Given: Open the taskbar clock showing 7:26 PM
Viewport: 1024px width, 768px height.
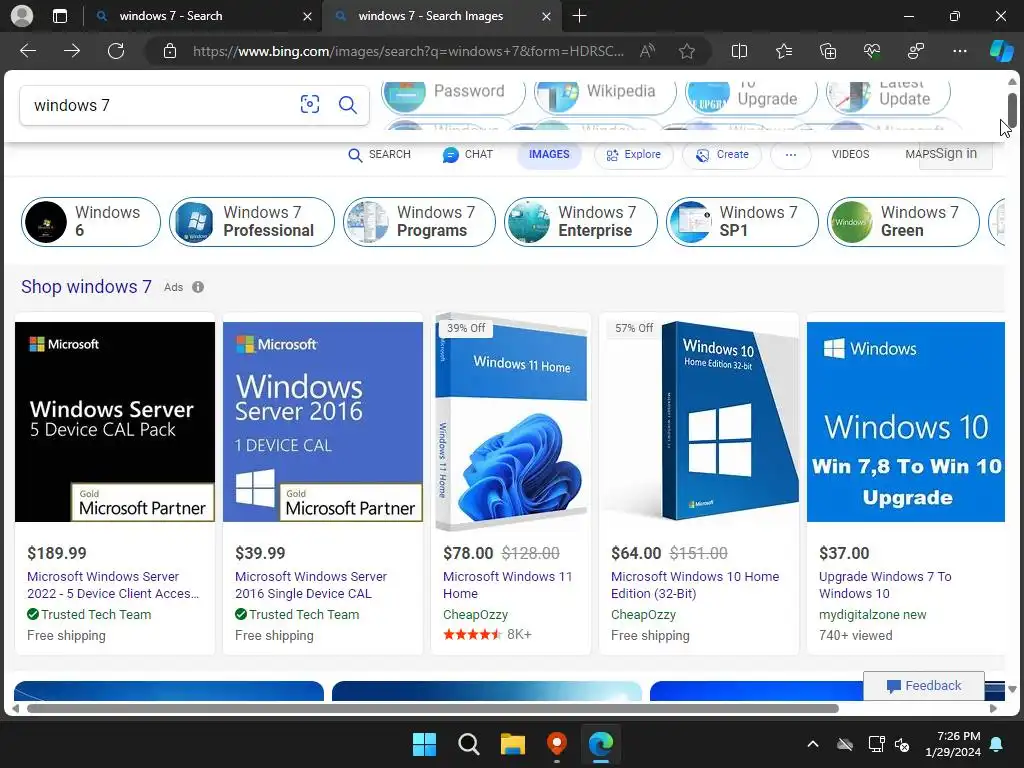Looking at the screenshot, I should click(x=953, y=744).
